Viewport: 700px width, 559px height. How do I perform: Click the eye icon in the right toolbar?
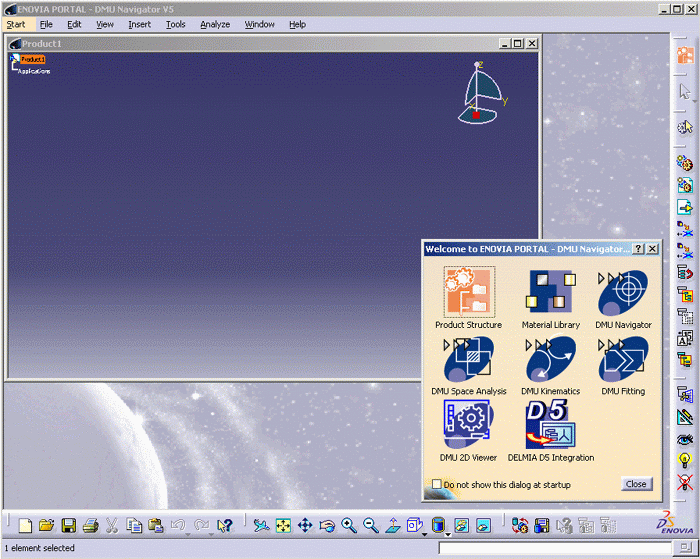[x=685, y=440]
